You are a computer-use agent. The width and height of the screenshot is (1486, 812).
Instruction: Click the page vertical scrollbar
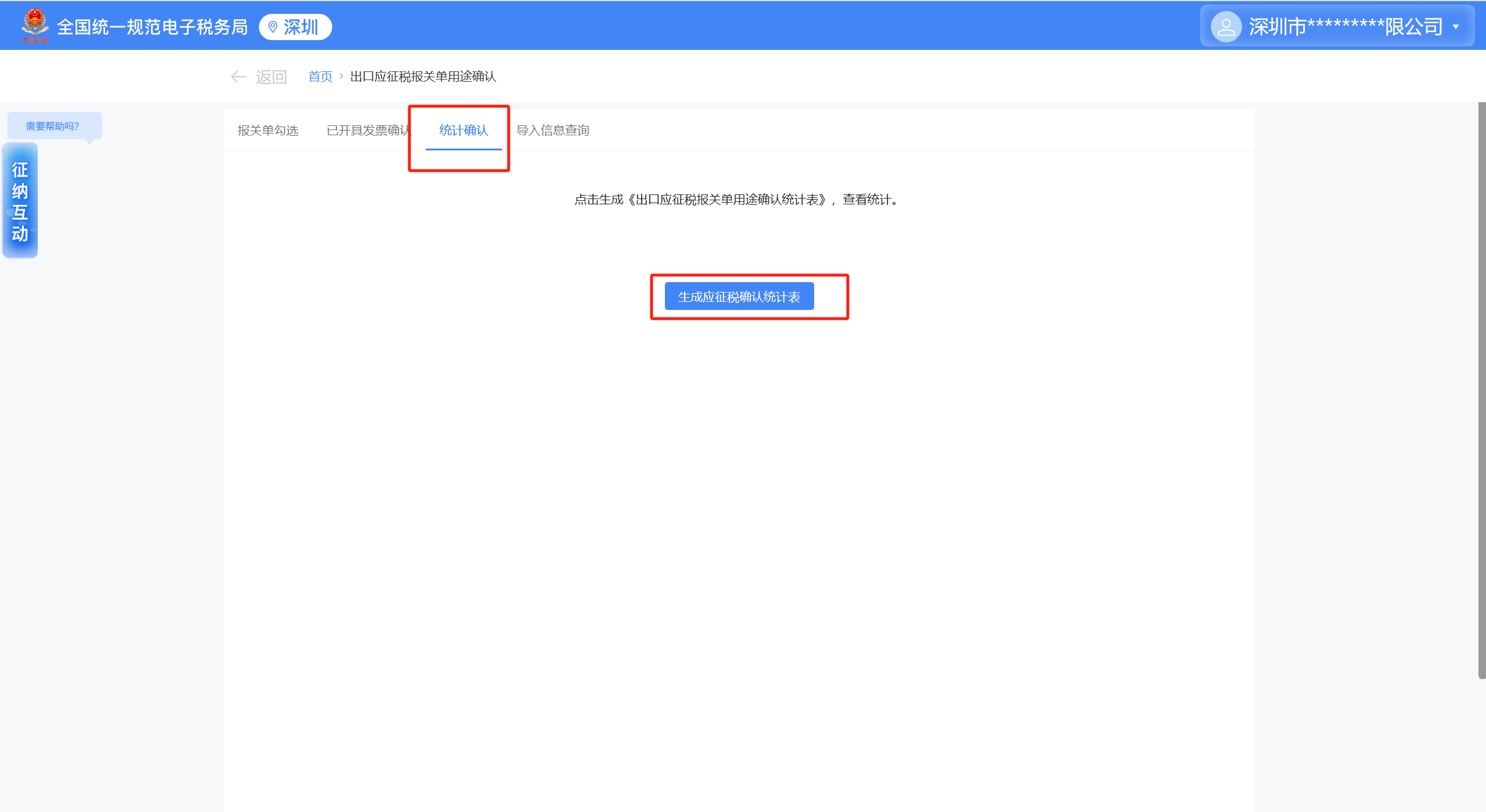point(1481,390)
